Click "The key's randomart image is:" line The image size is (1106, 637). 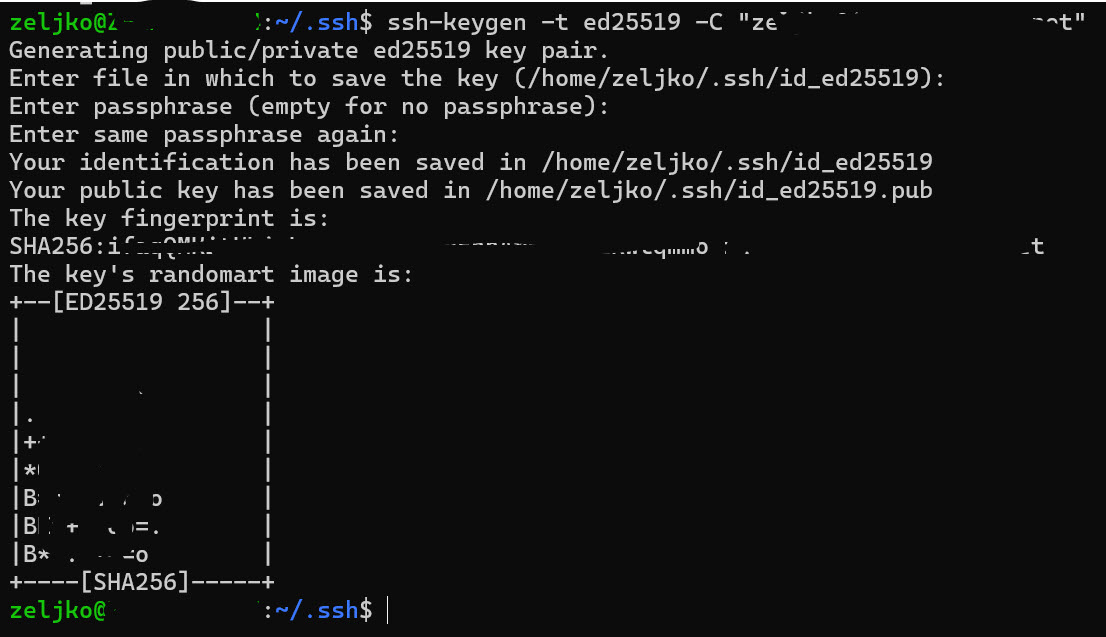(x=210, y=274)
